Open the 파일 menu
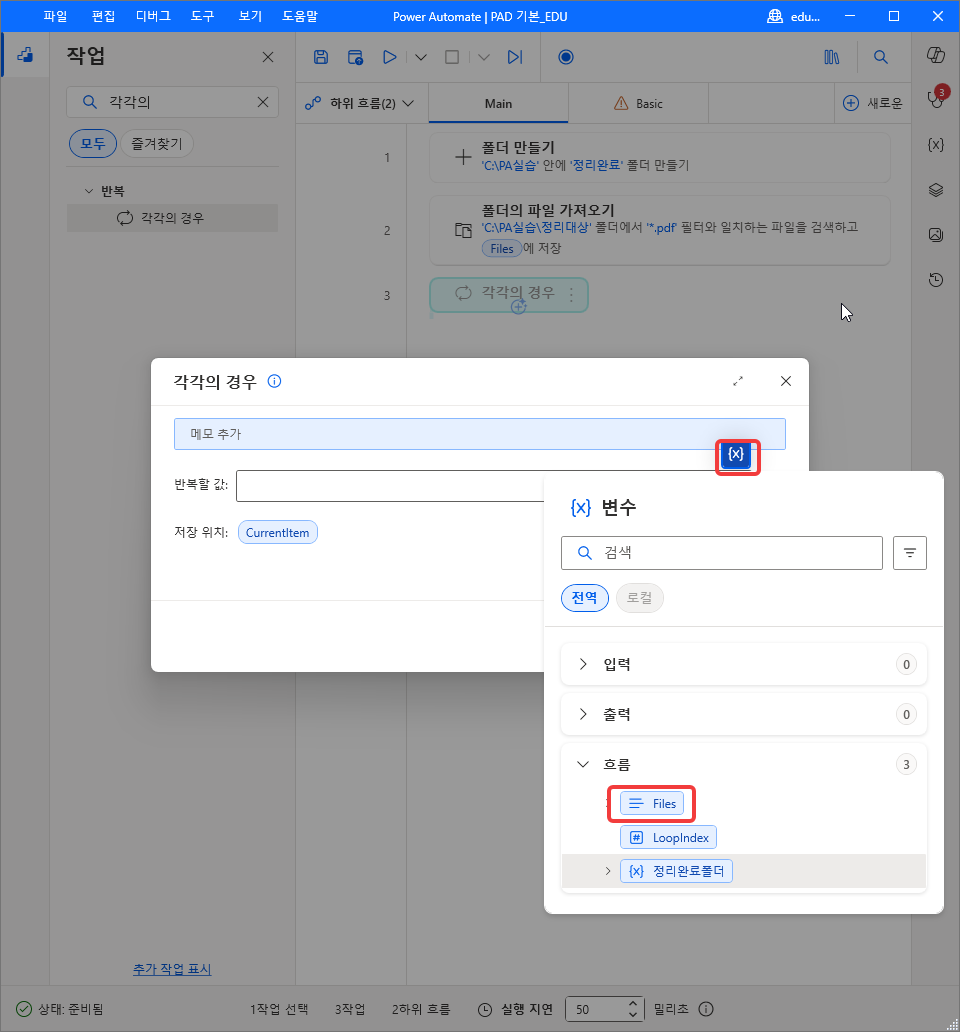Screen dimensions: 960x1032 (x=55, y=16)
